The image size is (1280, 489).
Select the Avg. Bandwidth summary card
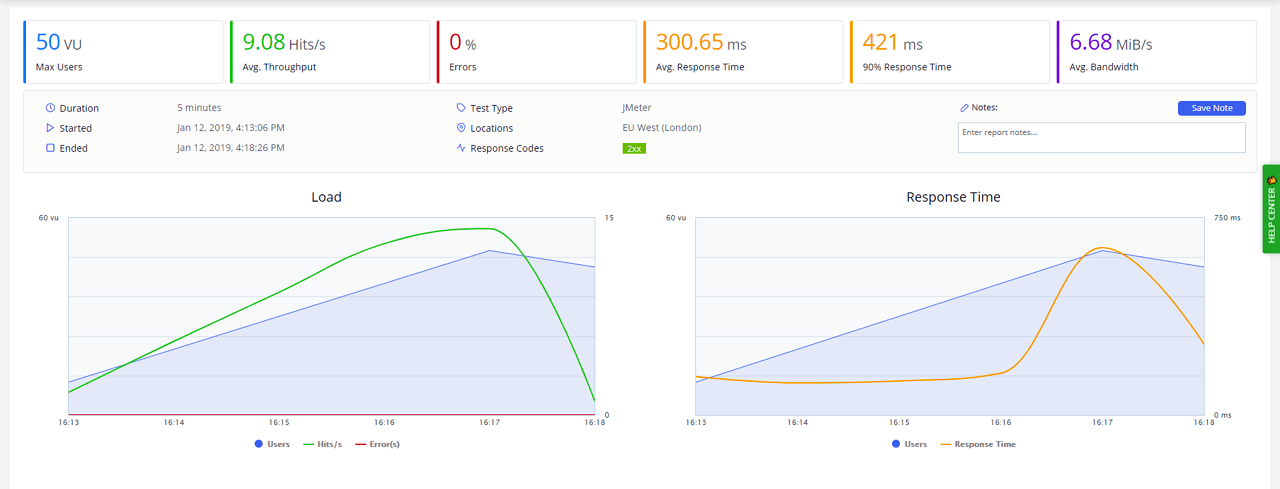click(x=1155, y=52)
